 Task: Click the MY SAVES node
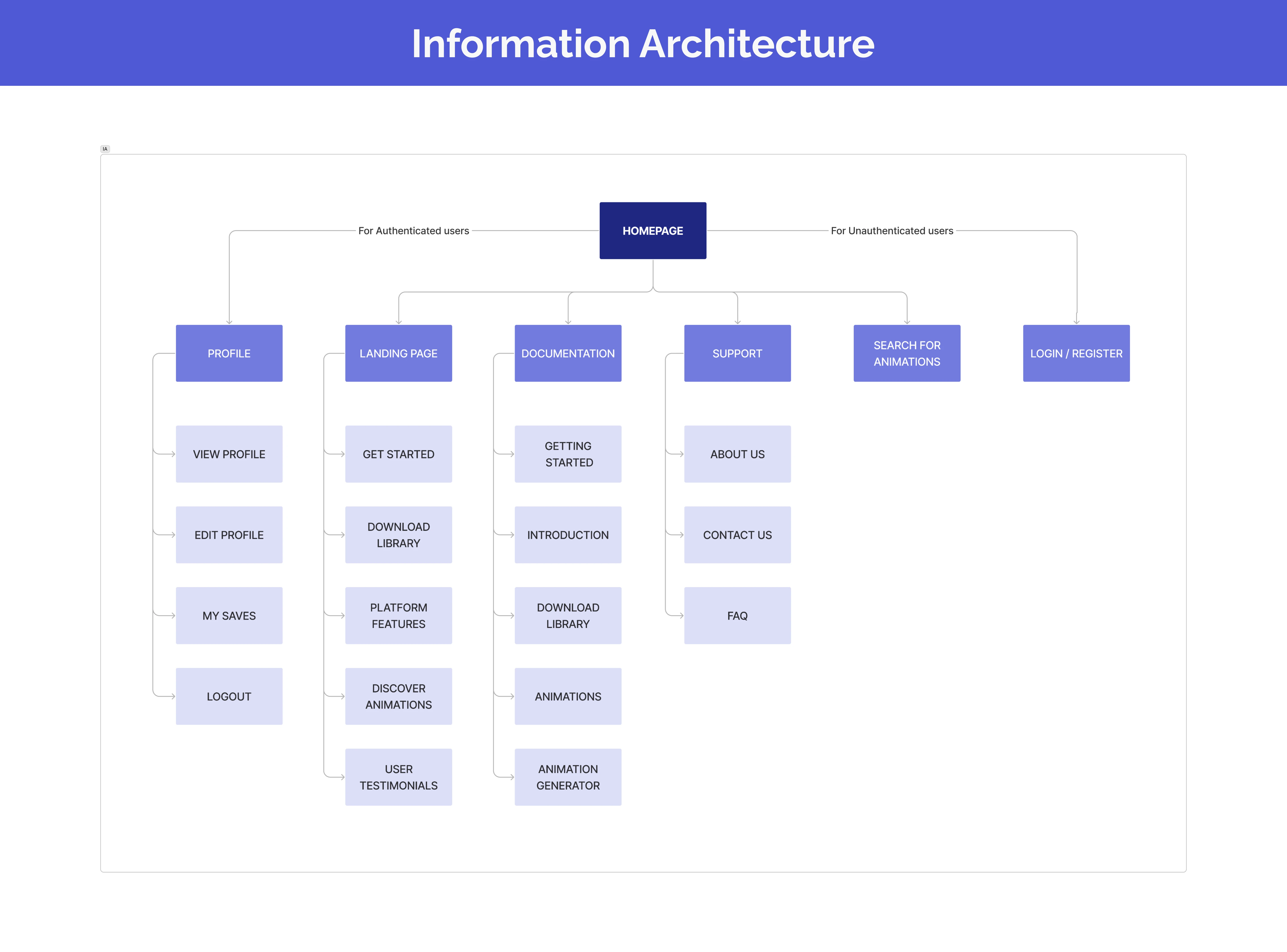(229, 615)
